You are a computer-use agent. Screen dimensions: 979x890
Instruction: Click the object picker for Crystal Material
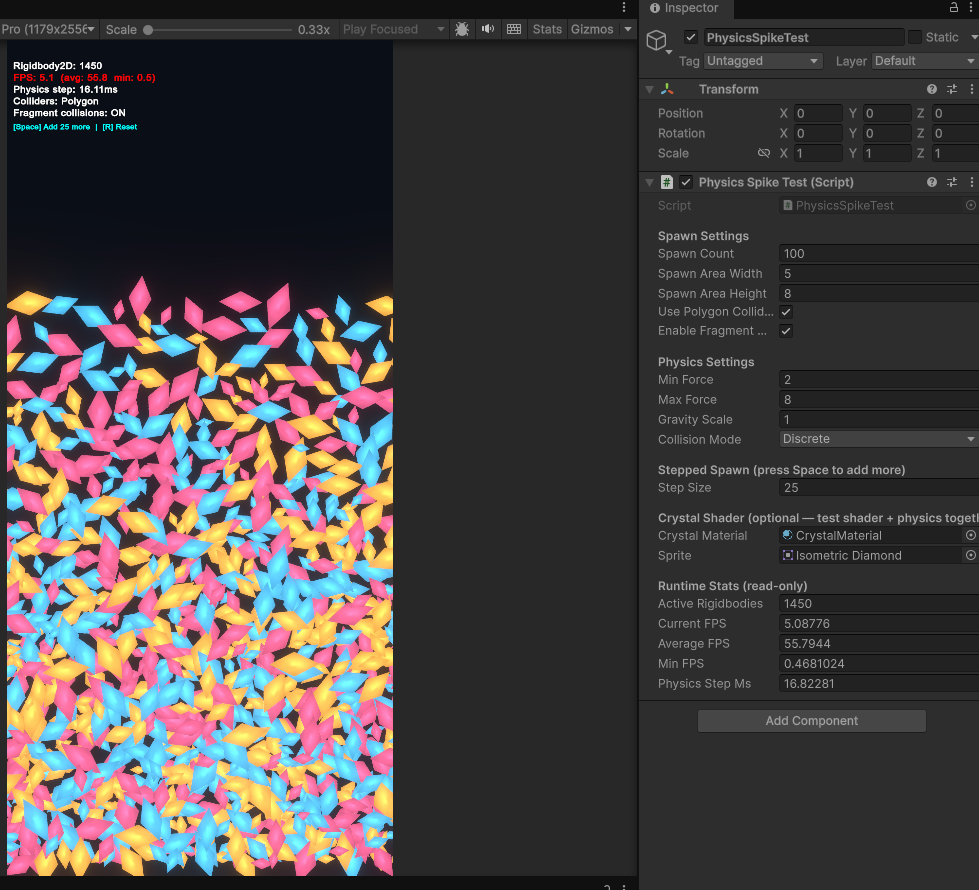[x=970, y=536]
